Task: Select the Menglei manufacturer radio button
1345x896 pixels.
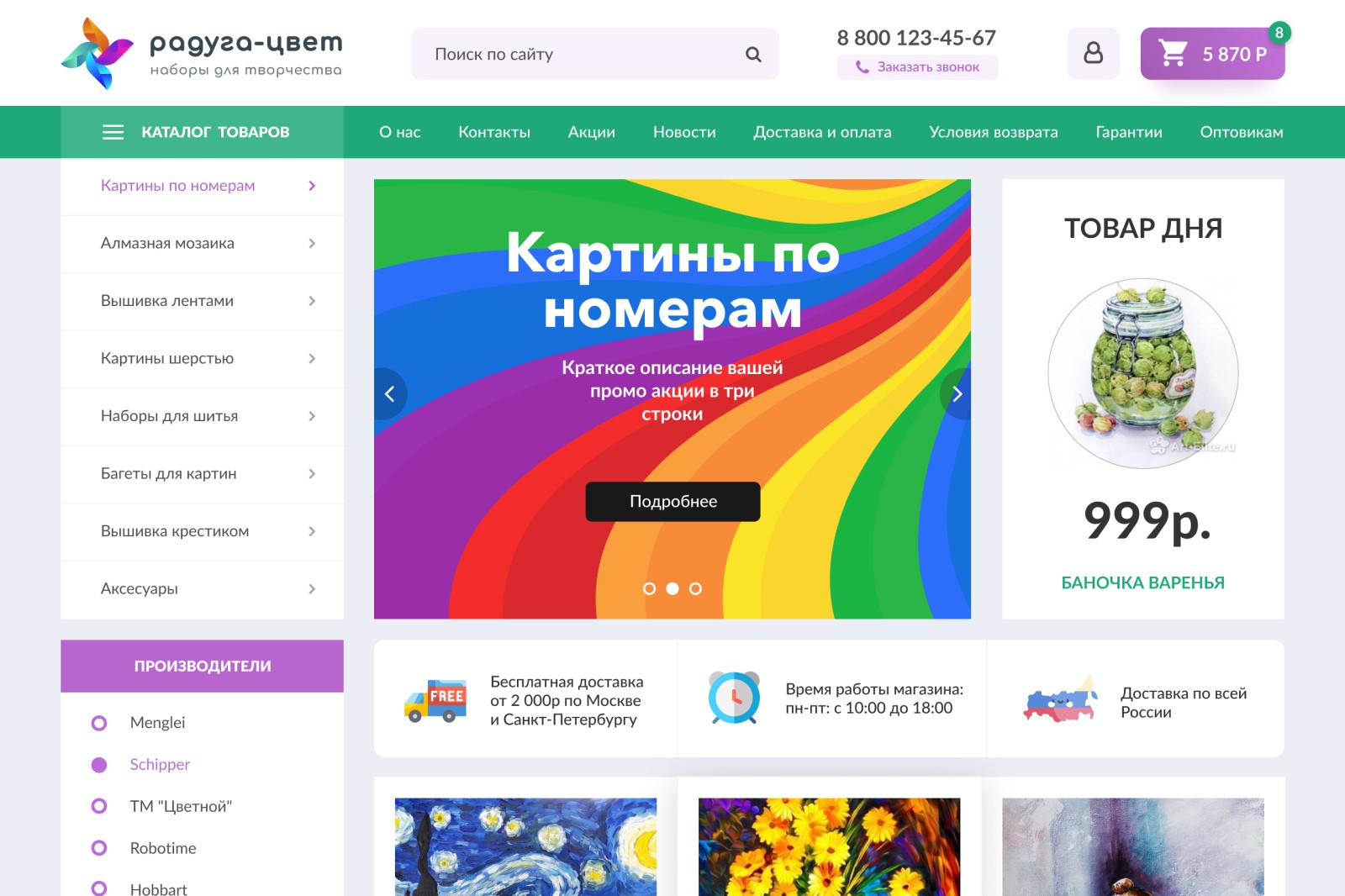Action: [99, 723]
